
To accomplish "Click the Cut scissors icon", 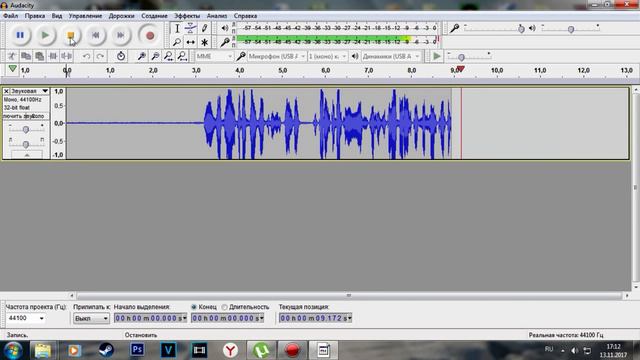I will pos(12,56).
